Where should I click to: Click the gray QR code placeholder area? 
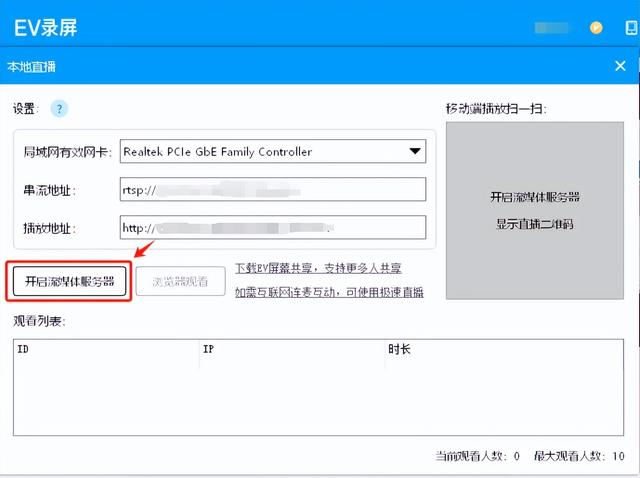pyautogui.click(x=535, y=211)
